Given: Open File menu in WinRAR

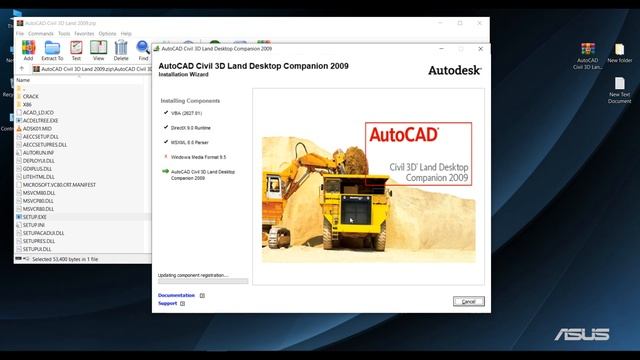Looking at the screenshot, I should pos(20,33).
